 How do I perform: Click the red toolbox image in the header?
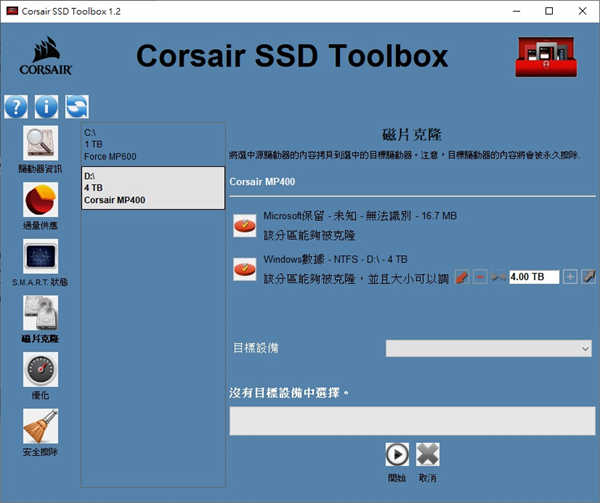click(x=546, y=57)
